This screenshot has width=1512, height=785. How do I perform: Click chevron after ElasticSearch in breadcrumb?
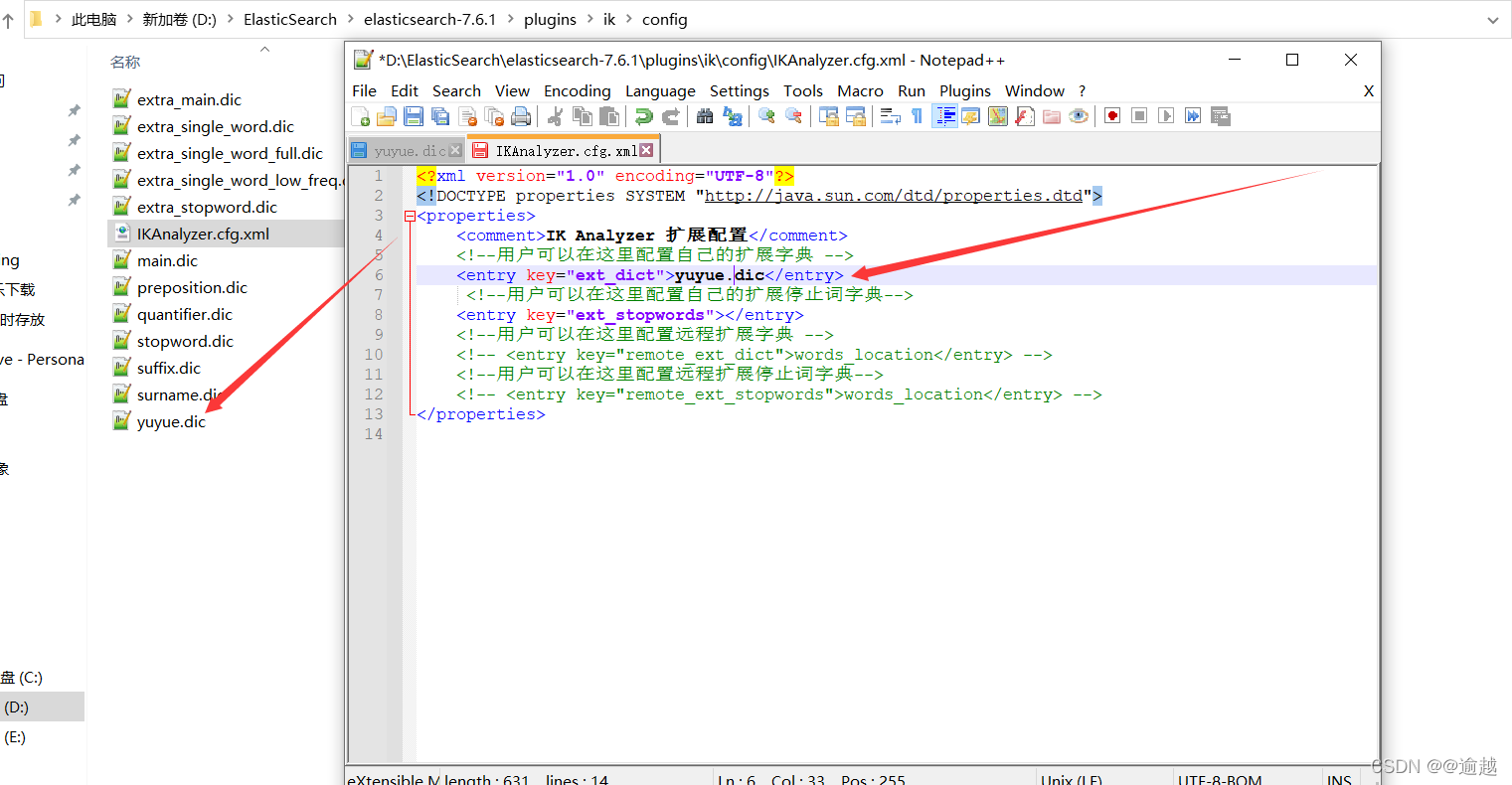pos(350,20)
